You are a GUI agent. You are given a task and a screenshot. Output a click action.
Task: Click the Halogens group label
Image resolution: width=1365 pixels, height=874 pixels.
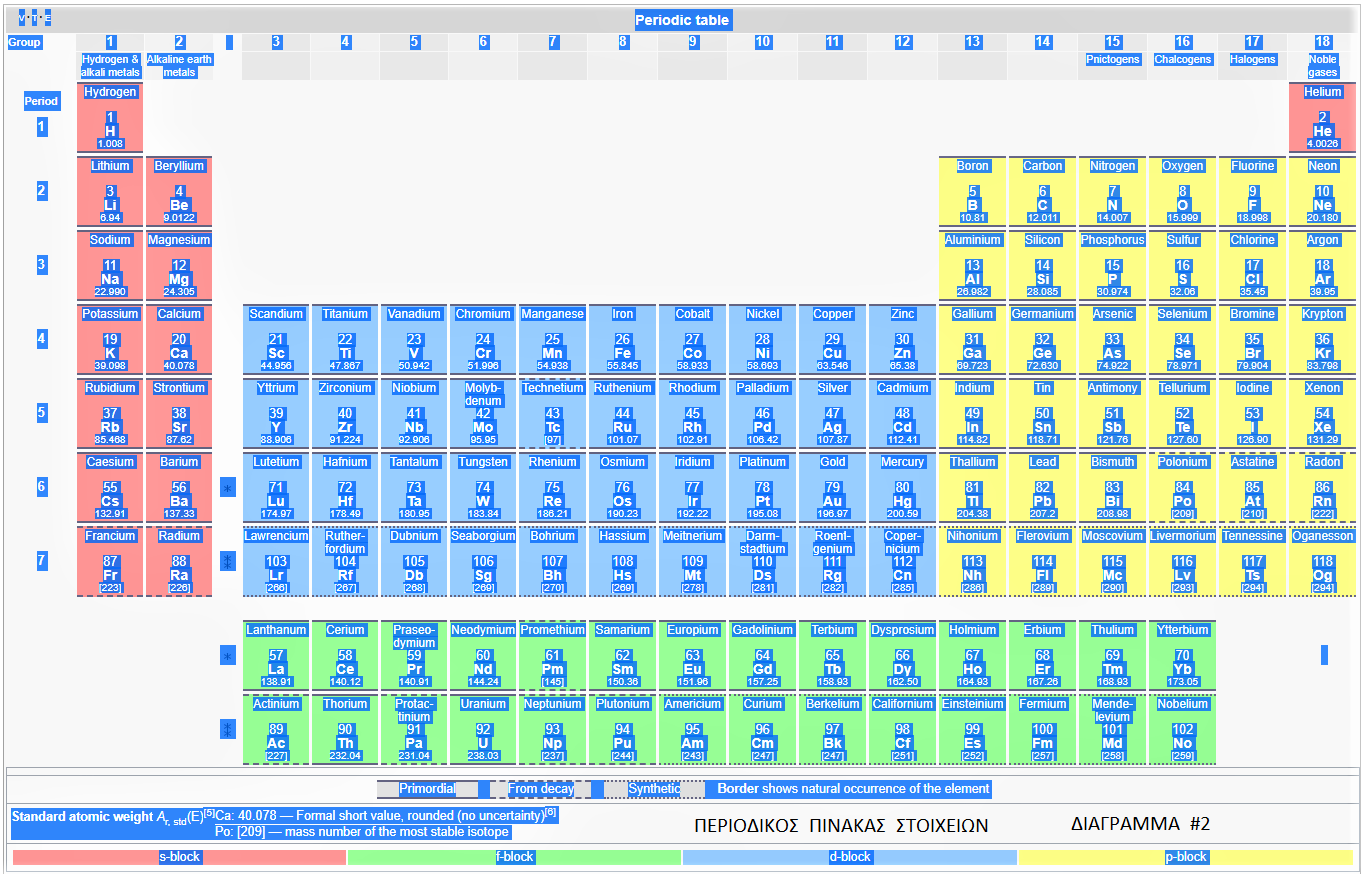coord(1253,60)
